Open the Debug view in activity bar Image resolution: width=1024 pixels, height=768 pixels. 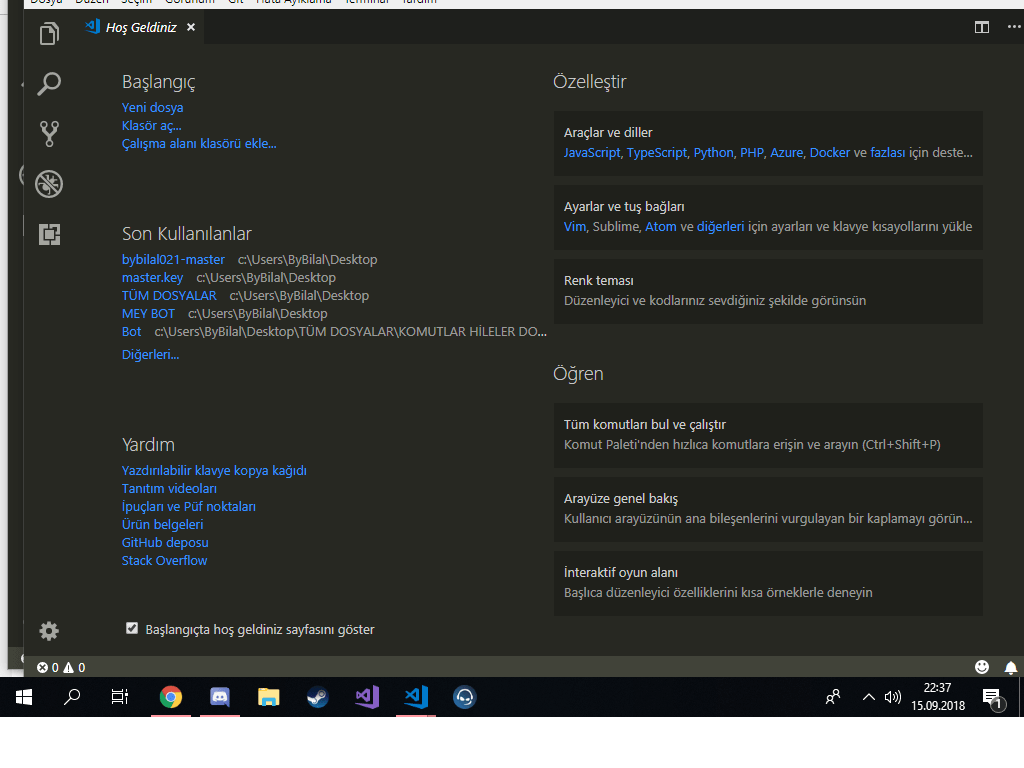[49, 184]
